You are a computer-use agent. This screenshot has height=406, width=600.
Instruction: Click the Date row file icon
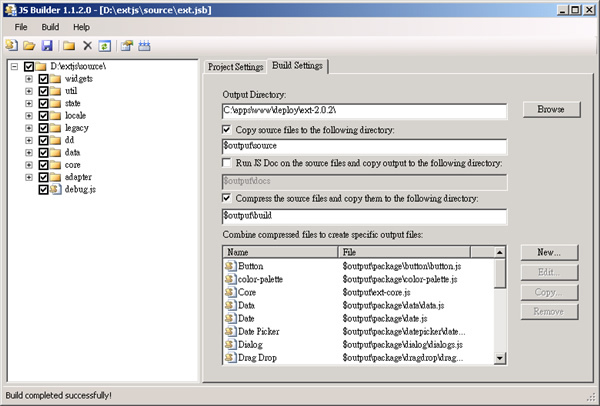(x=231, y=318)
